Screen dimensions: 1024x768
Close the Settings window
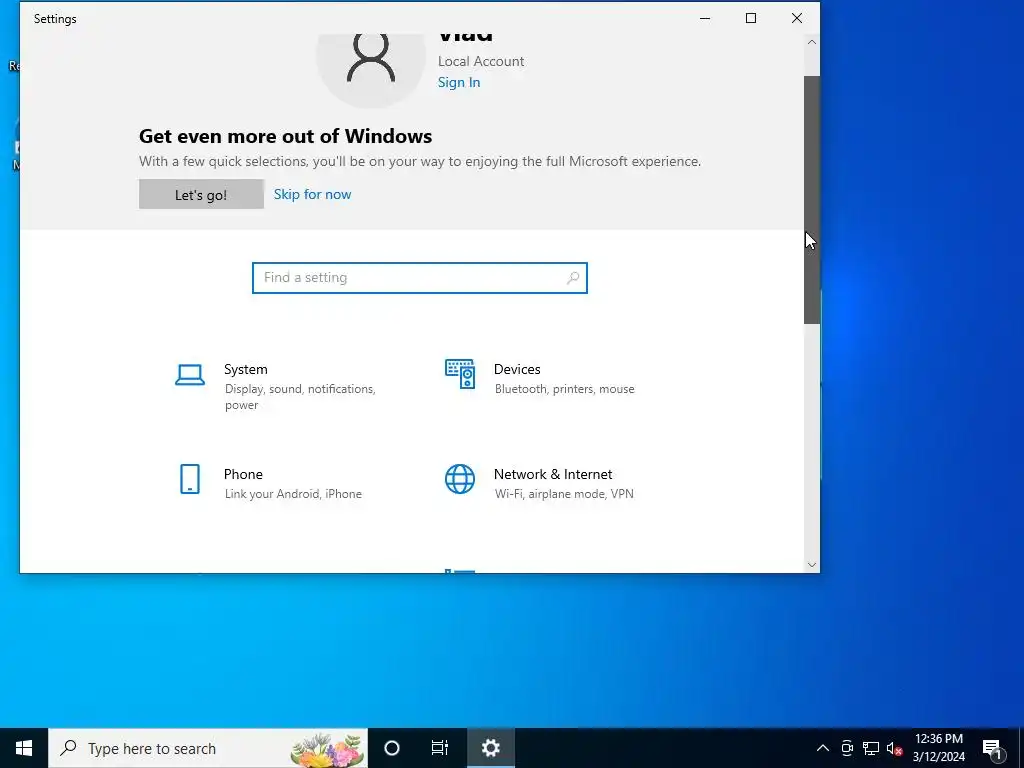(x=797, y=18)
